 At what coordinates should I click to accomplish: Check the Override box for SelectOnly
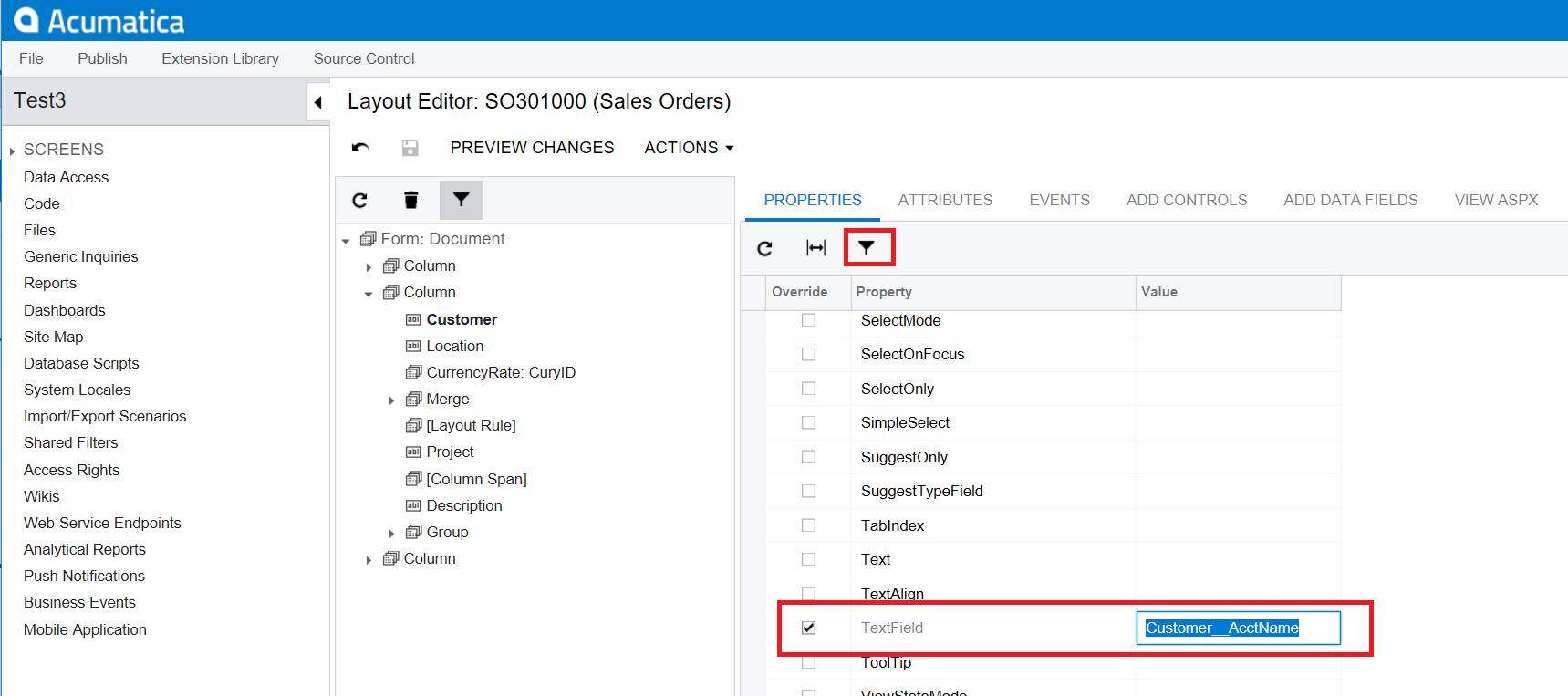pyautogui.click(x=808, y=389)
